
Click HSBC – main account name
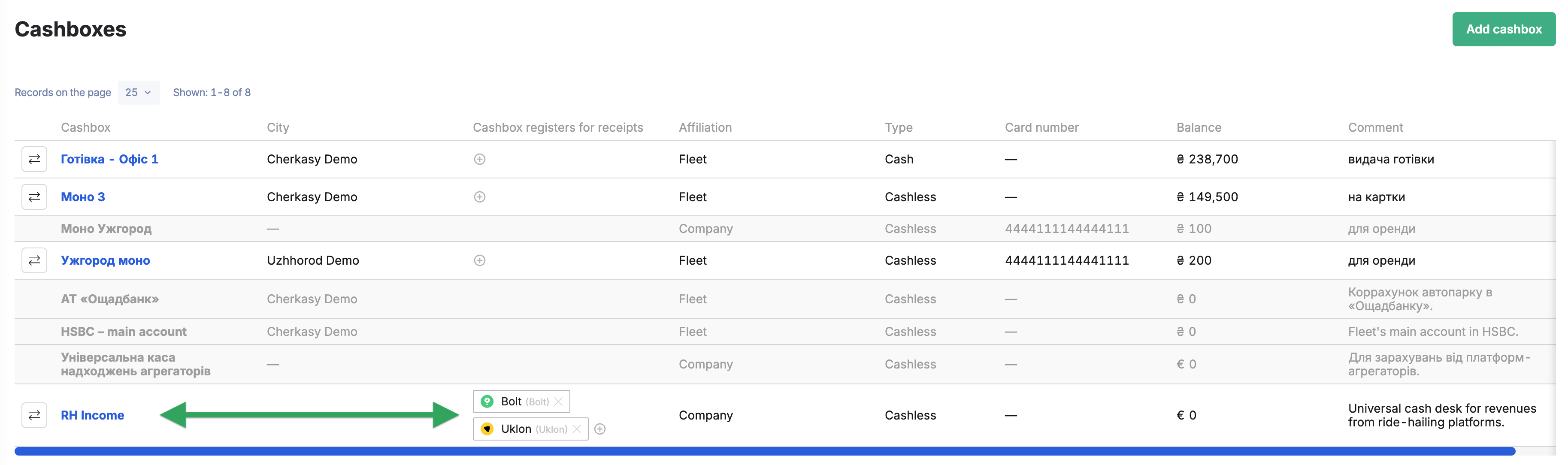124,332
